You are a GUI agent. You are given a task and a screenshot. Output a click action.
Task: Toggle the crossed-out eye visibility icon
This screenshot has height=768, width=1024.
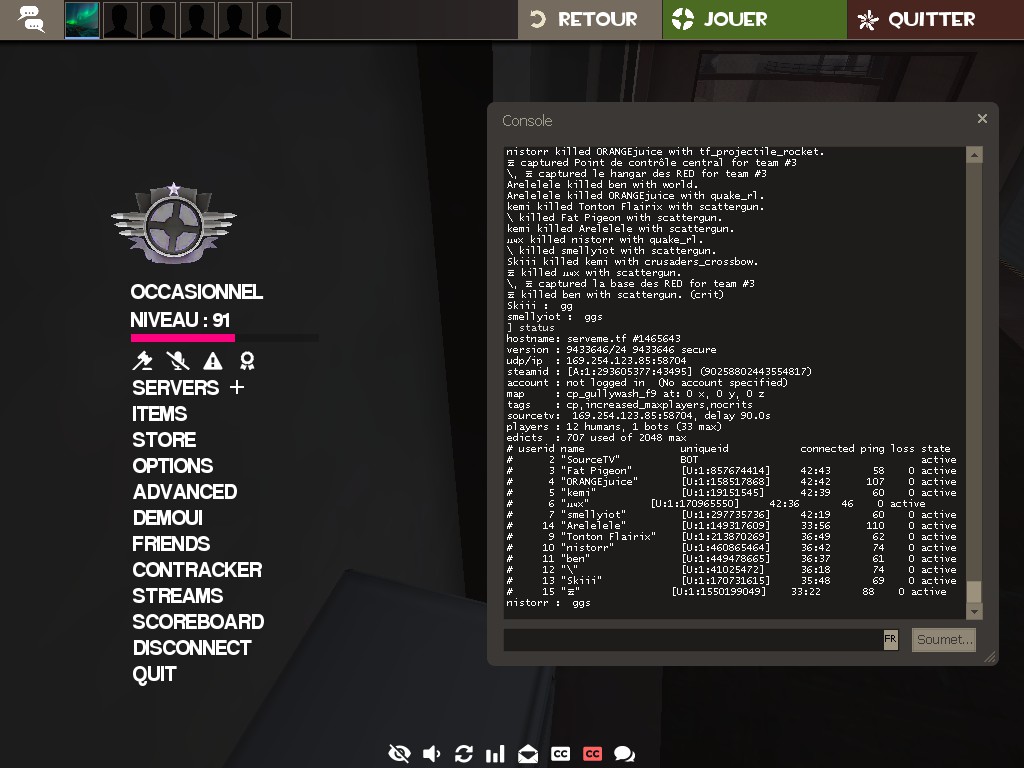point(399,754)
